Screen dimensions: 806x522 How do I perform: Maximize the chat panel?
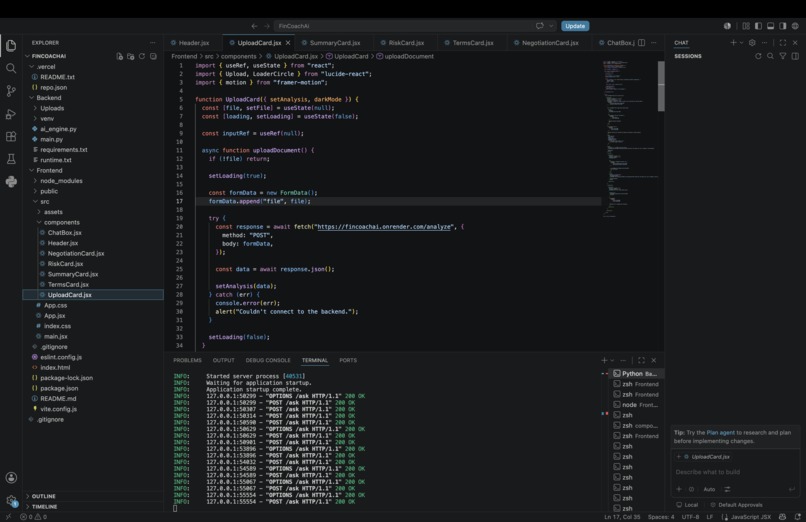783,43
